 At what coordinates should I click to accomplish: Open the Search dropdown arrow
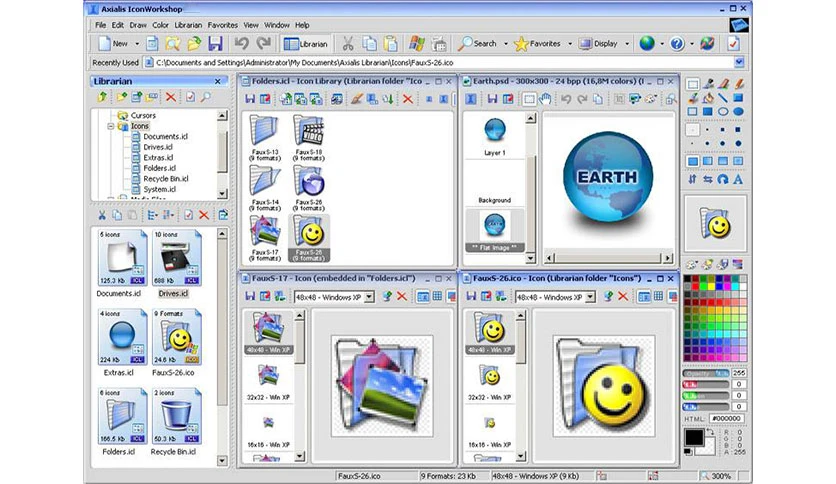click(506, 44)
